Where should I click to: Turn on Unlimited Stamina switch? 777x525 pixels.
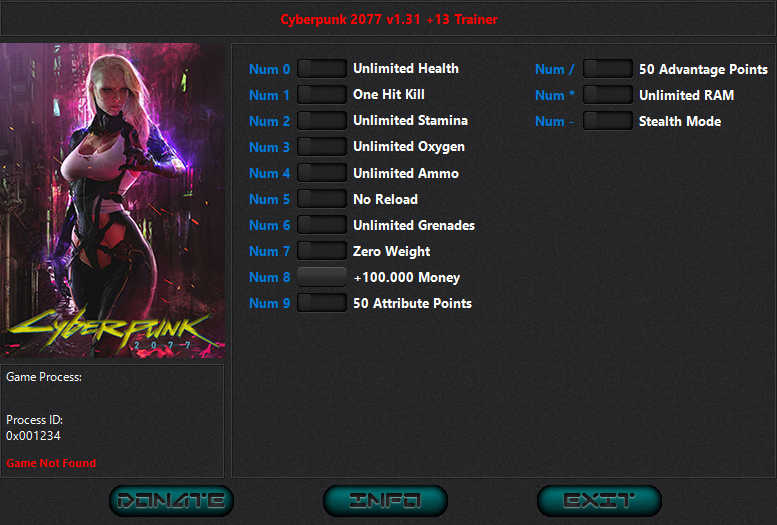click(x=322, y=120)
